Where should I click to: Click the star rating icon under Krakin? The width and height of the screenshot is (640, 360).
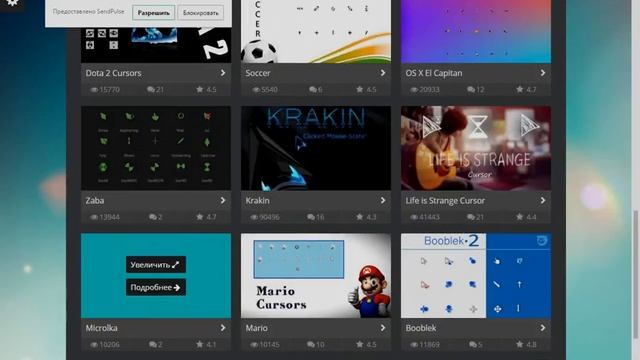360,217
